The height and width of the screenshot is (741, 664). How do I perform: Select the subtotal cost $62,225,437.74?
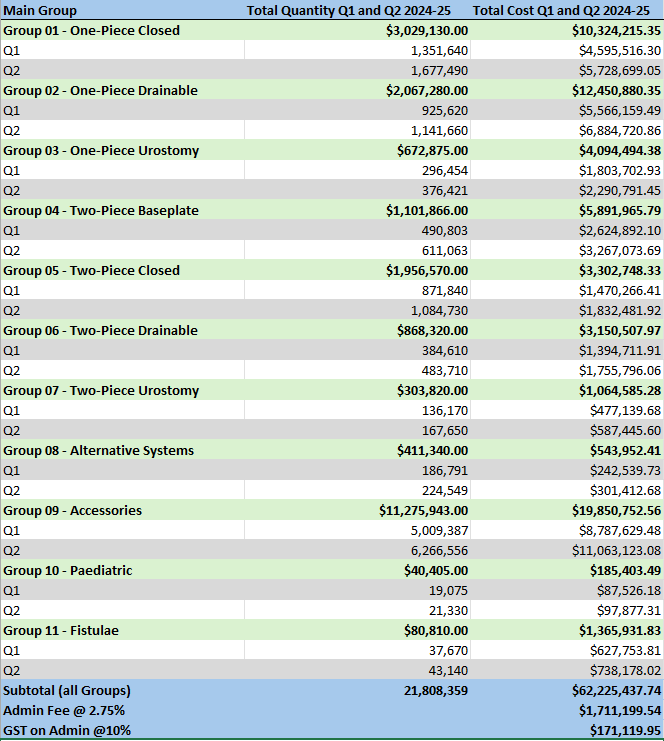point(616,690)
